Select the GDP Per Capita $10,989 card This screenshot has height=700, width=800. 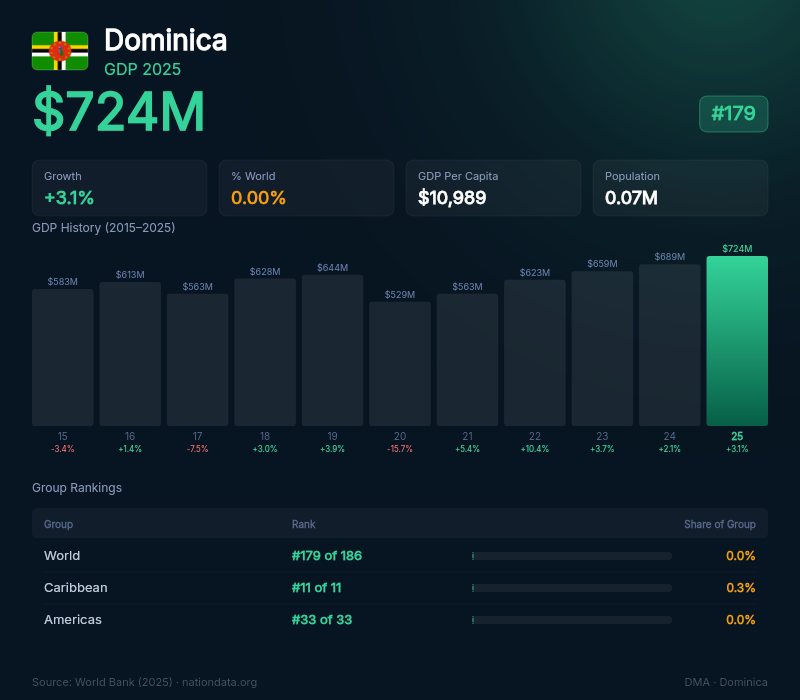493,188
